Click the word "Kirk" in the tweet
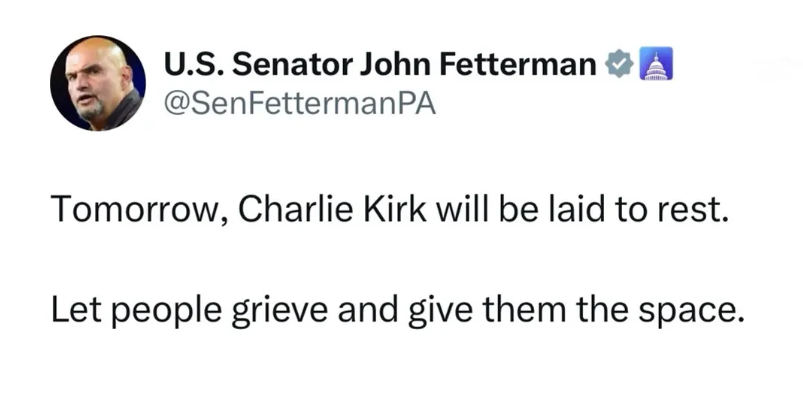 395,210
